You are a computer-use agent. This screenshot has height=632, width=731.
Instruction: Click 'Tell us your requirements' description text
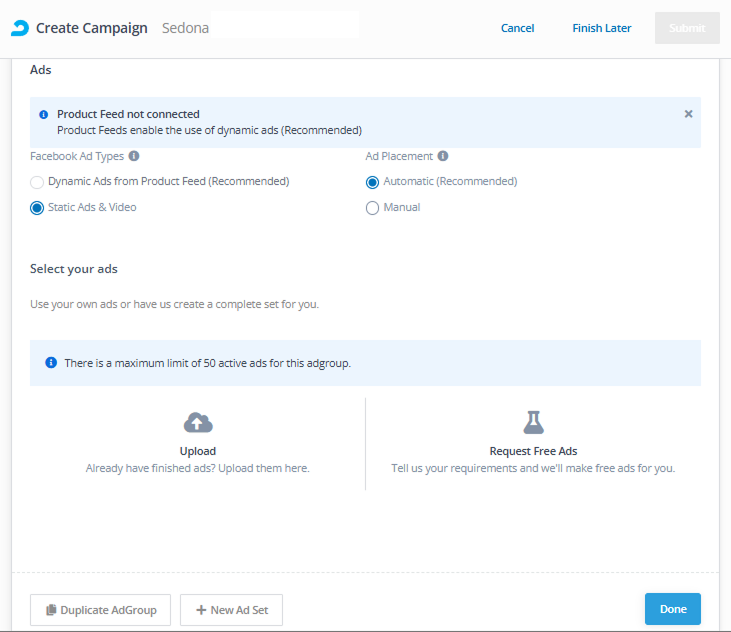(533, 468)
